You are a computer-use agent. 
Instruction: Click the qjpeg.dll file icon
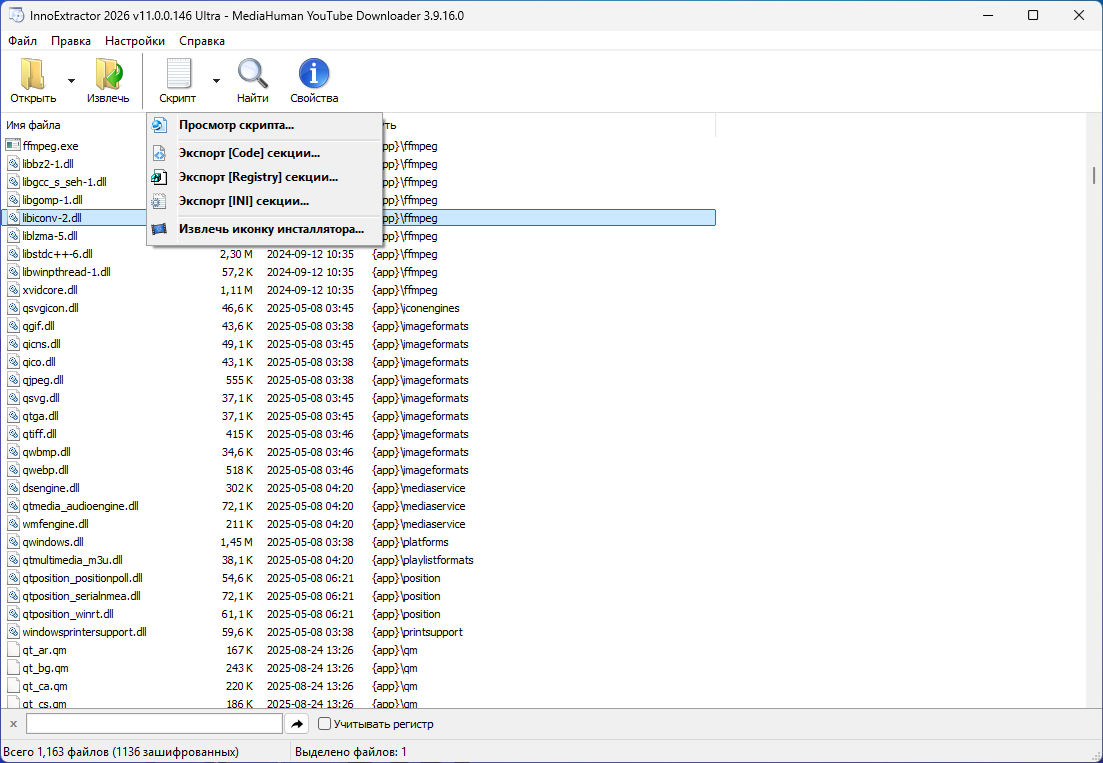[x=13, y=380]
